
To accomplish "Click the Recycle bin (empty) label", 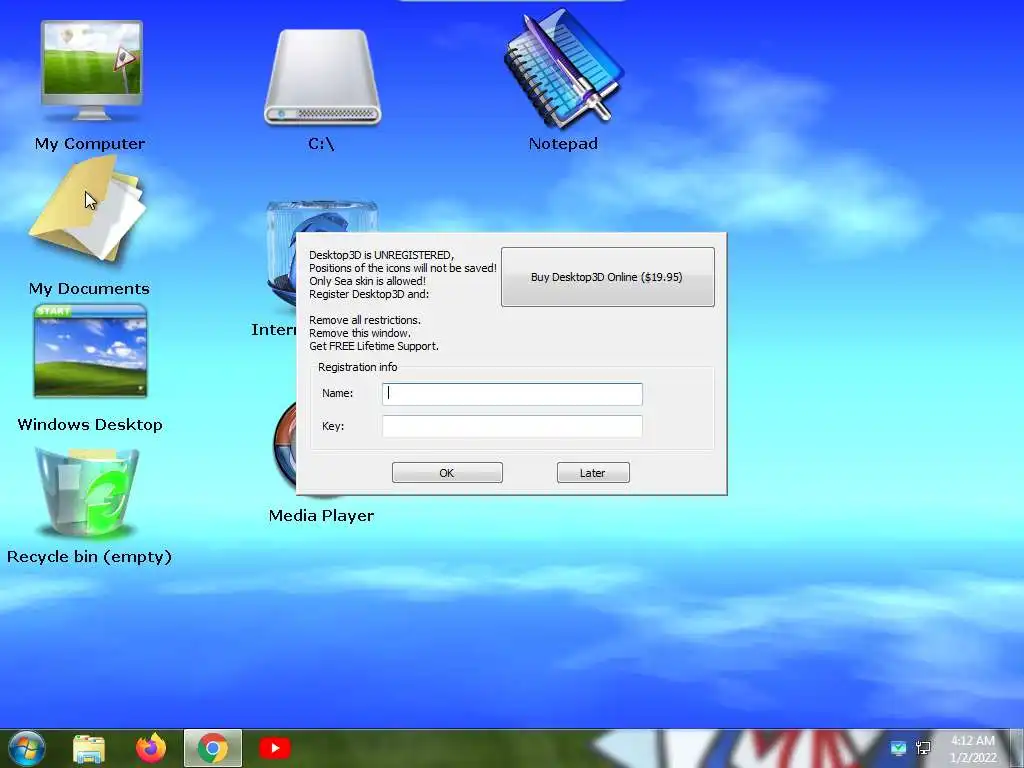I will (89, 556).
